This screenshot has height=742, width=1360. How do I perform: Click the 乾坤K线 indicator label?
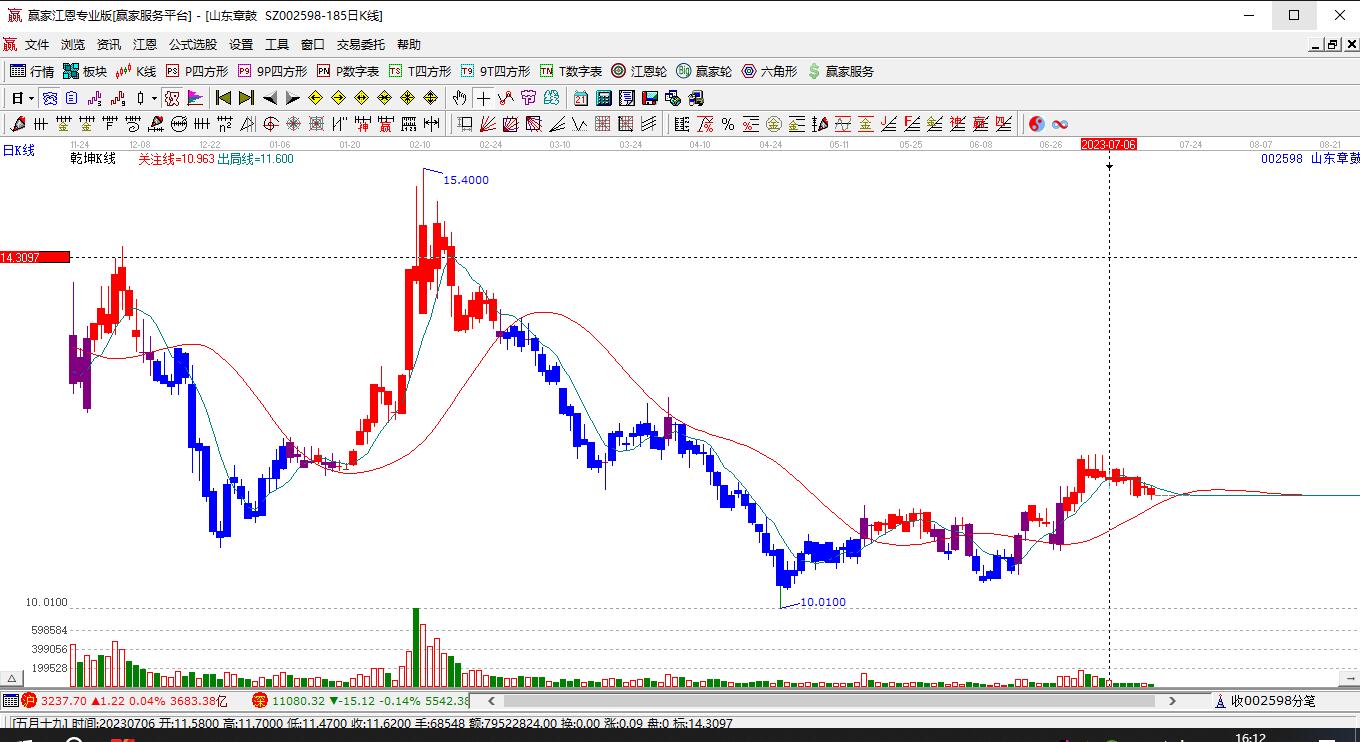93,158
